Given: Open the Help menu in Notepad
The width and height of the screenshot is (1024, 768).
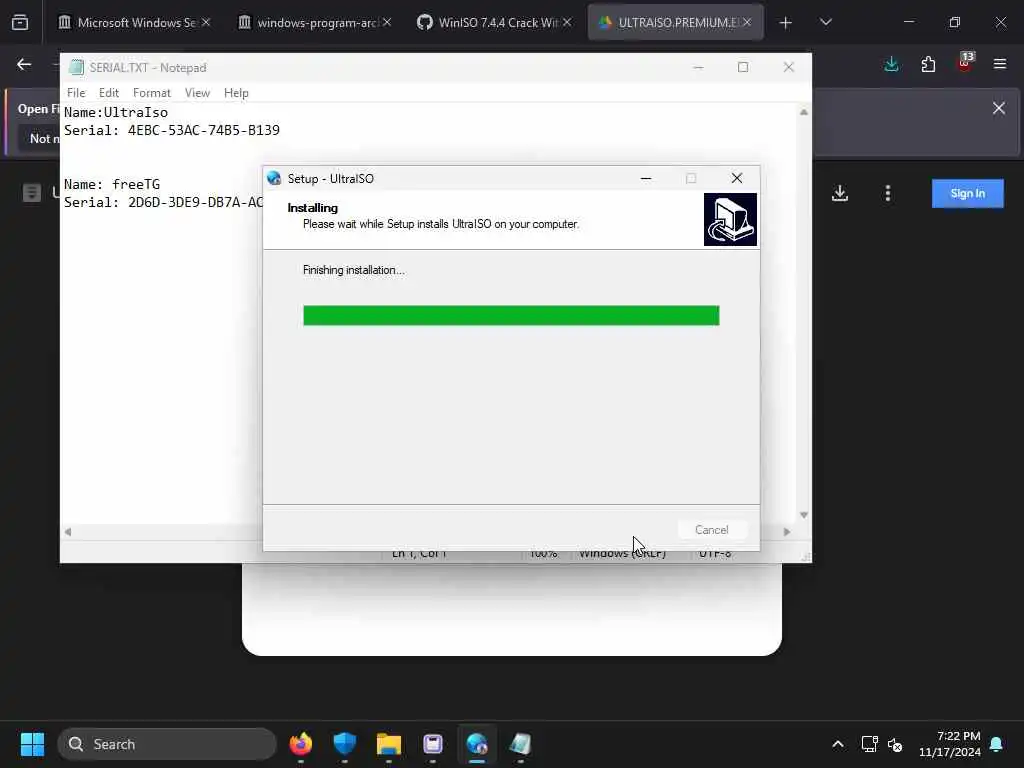Looking at the screenshot, I should click(236, 93).
